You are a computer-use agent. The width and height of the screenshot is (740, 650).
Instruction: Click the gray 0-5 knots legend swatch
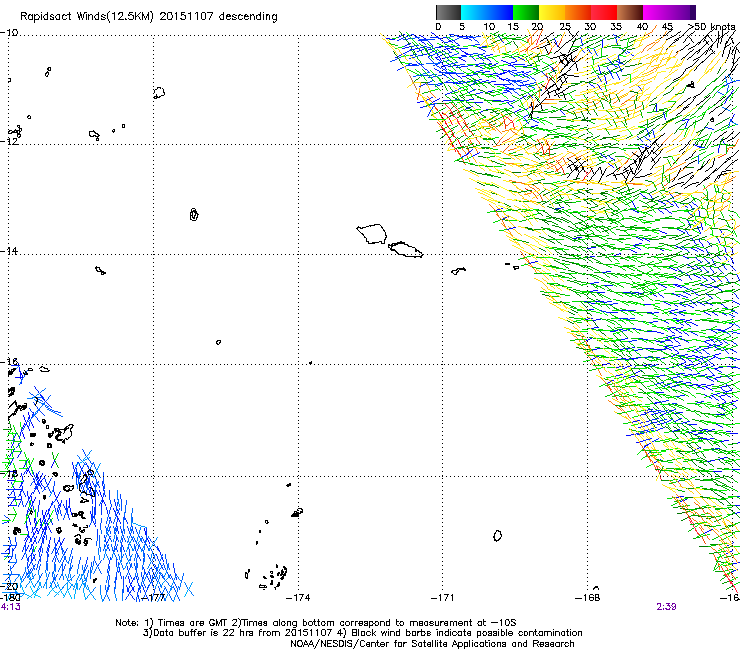tap(448, 12)
